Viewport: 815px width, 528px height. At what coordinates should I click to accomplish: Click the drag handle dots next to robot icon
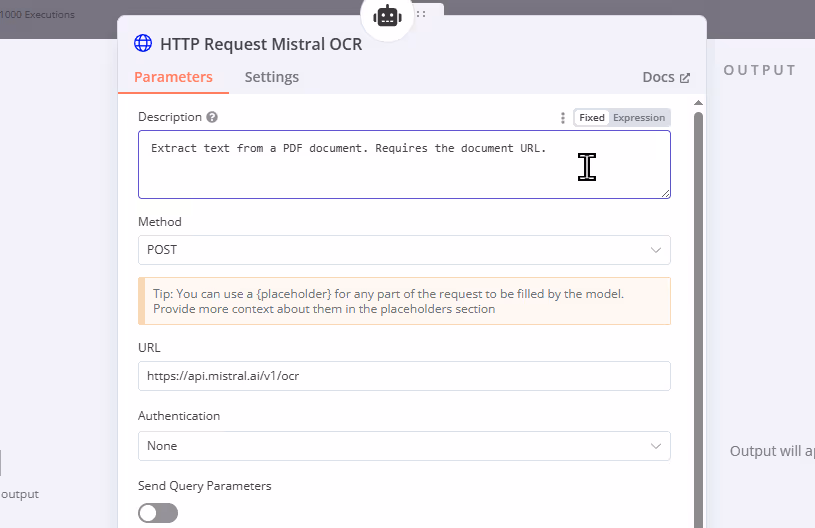(x=421, y=14)
